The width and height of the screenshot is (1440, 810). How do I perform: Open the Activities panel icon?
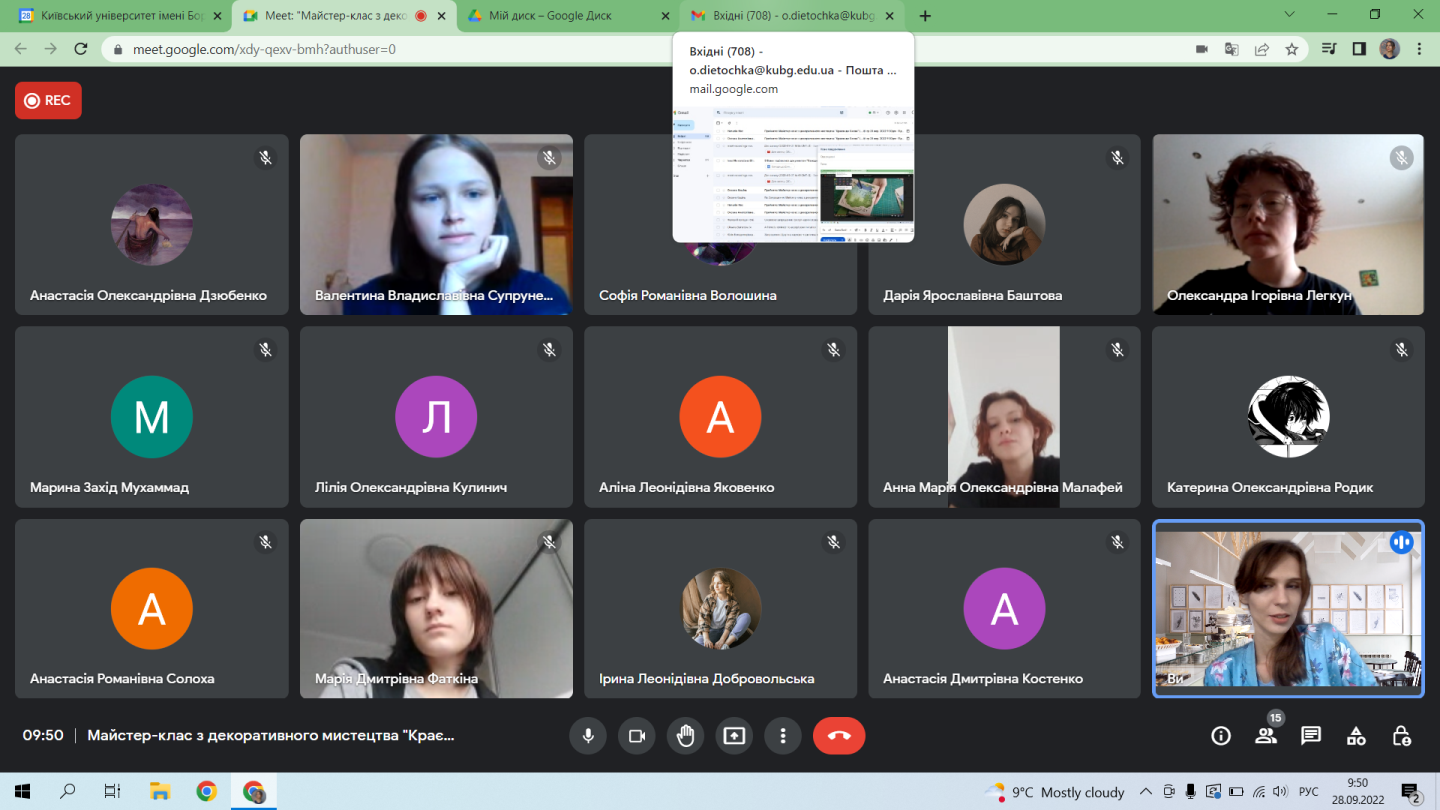[x=1356, y=736]
